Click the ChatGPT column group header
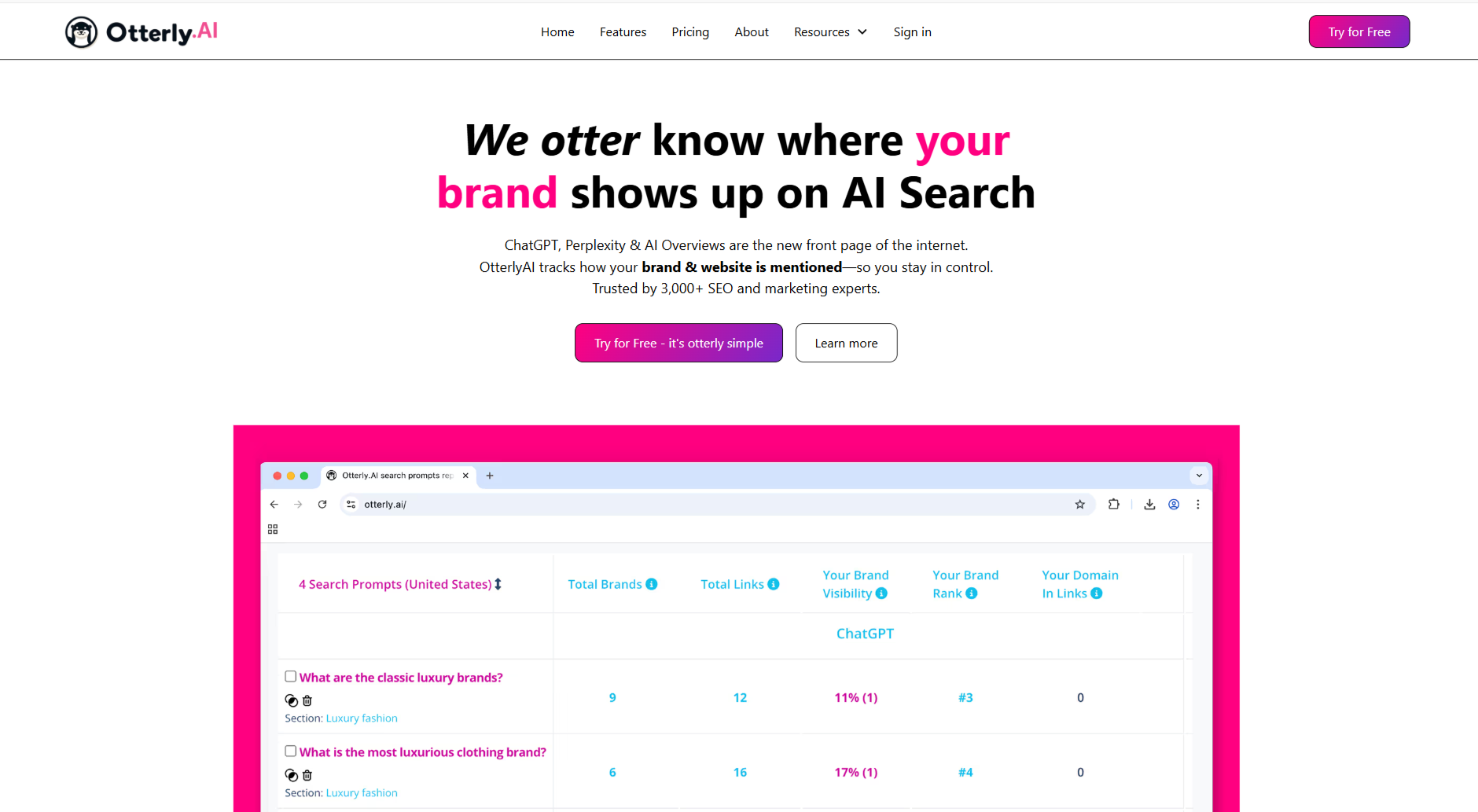The width and height of the screenshot is (1478, 812). point(865,634)
